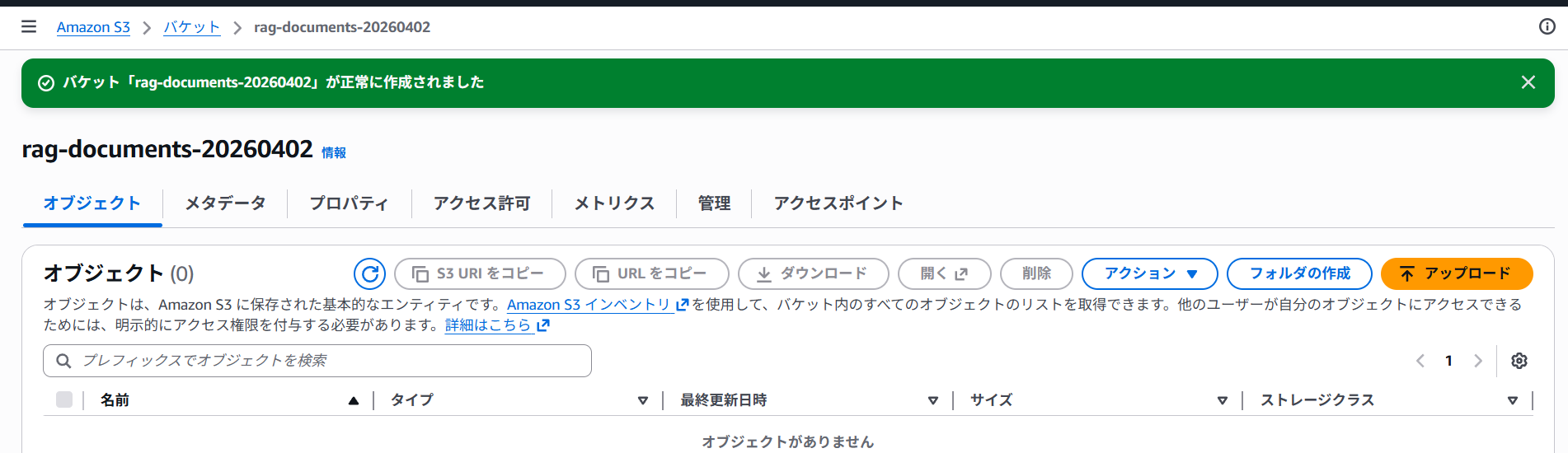The height and width of the screenshot is (453, 1568).
Task: Click the rag-documents-20260402 page heading
Action: coord(167,149)
